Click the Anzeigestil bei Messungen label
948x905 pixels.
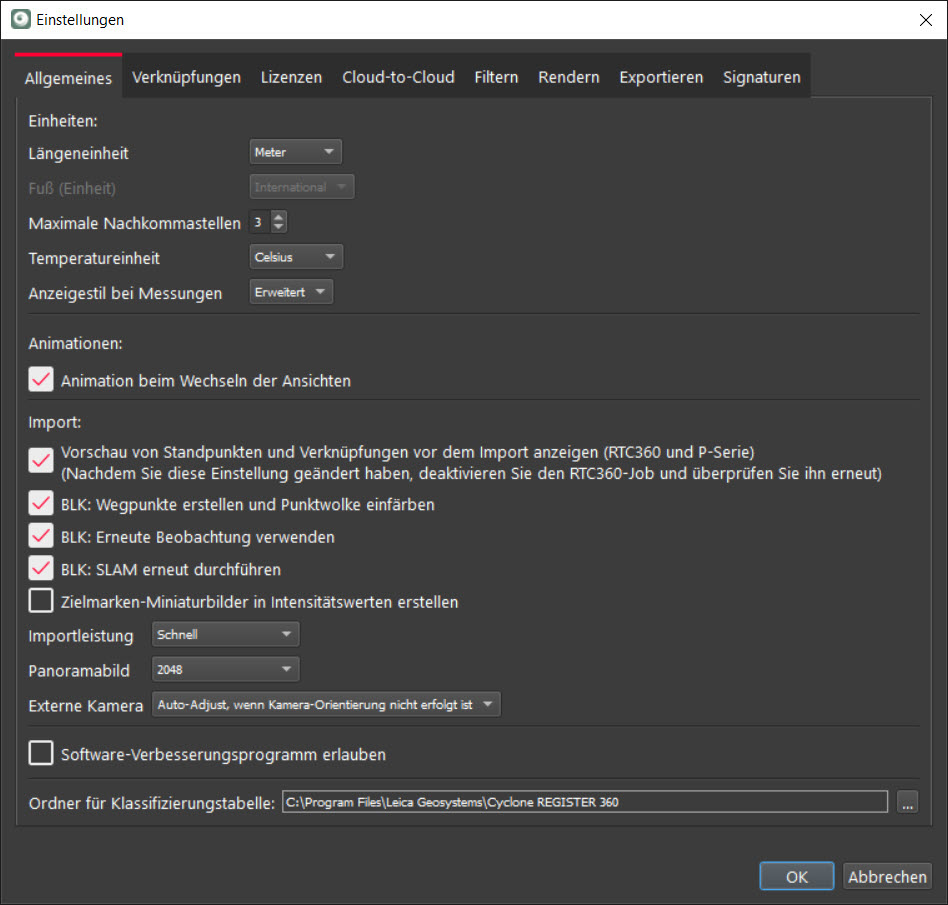tap(125, 294)
